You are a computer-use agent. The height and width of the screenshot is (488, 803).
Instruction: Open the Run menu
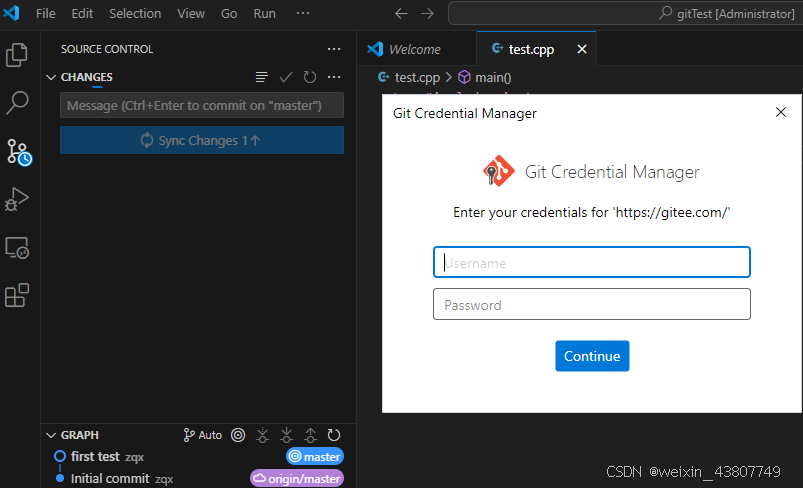coord(264,14)
